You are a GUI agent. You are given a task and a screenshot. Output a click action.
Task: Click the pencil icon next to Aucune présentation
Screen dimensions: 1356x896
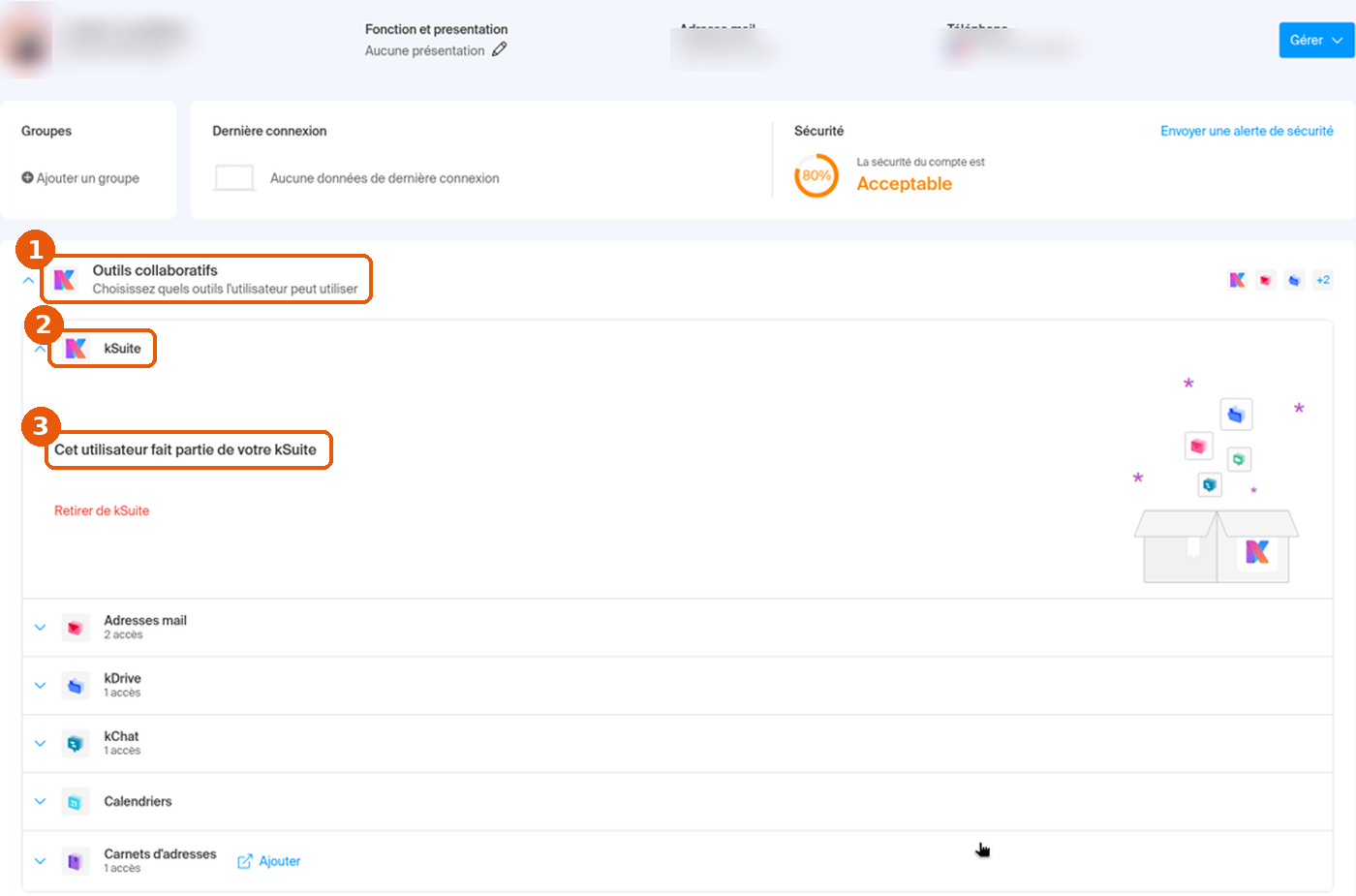coord(499,49)
